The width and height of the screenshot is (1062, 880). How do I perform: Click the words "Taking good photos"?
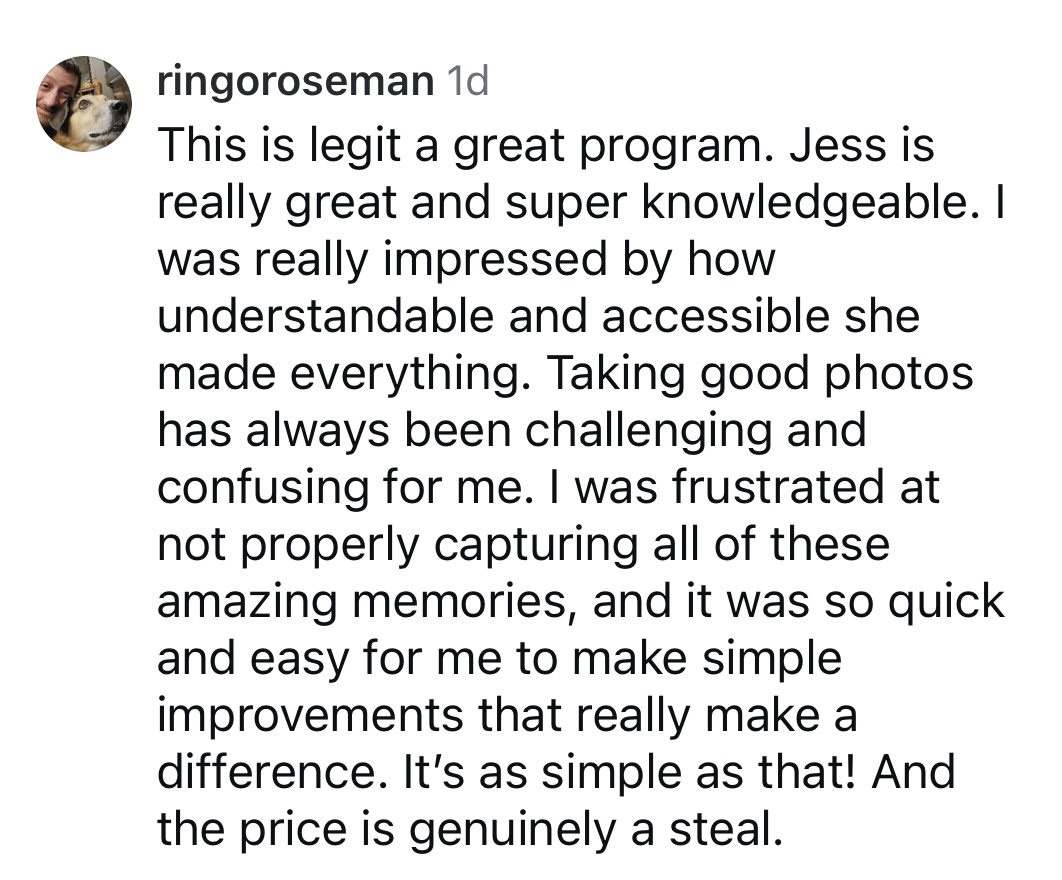point(759,375)
